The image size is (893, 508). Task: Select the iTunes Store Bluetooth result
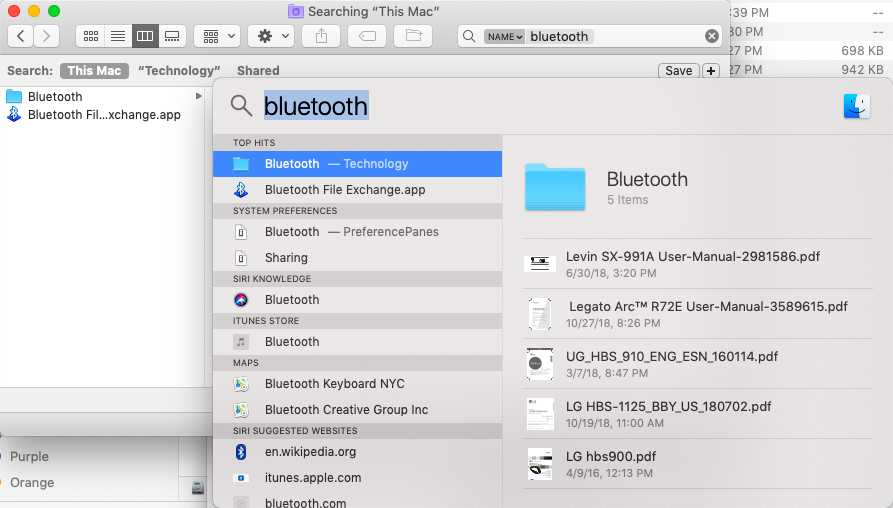coord(358,342)
